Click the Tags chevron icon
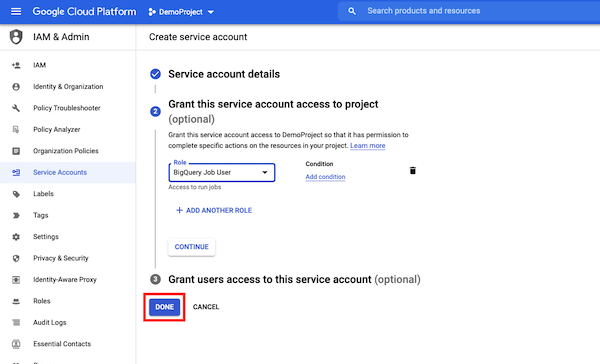 click(x=16, y=215)
